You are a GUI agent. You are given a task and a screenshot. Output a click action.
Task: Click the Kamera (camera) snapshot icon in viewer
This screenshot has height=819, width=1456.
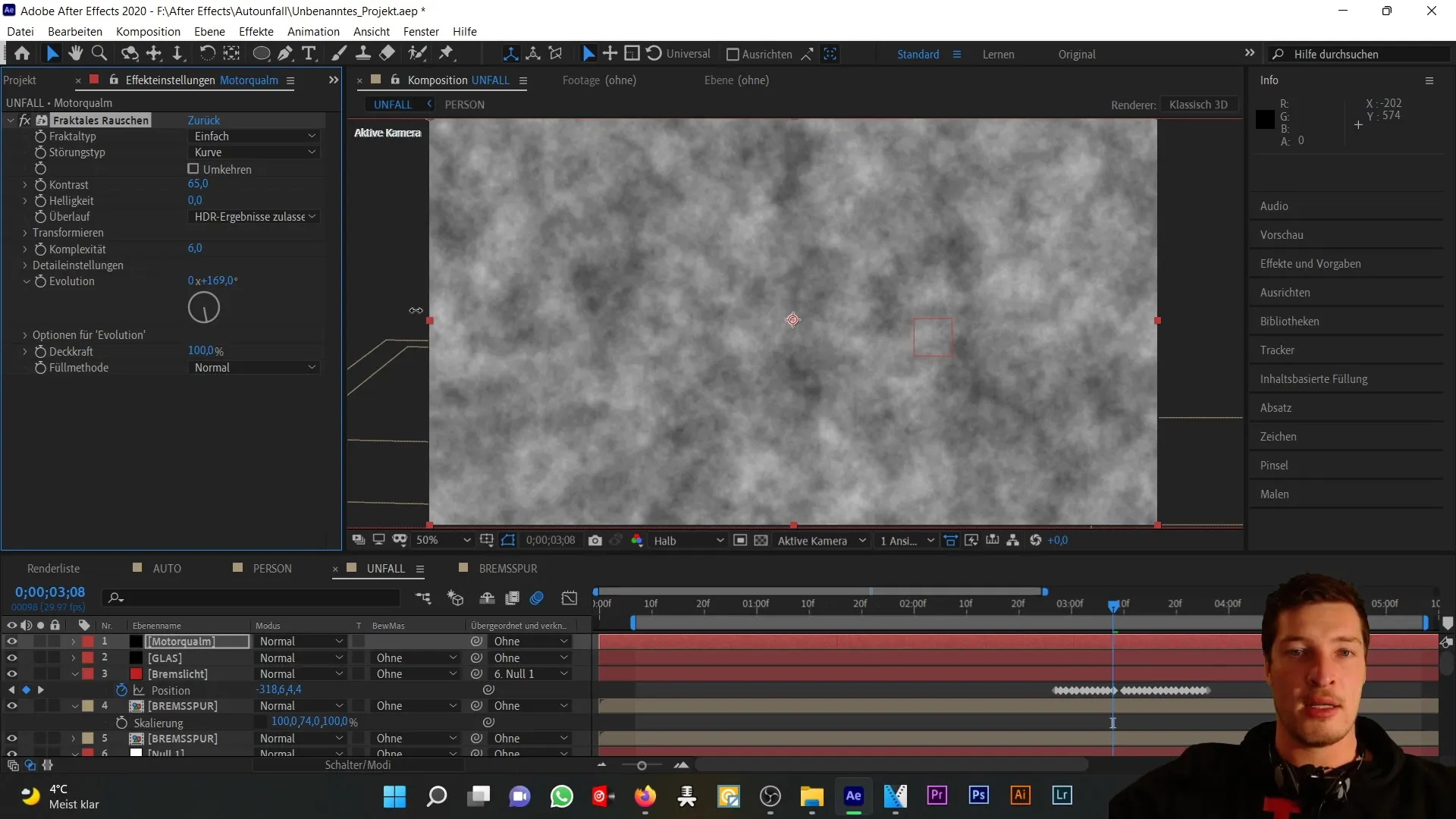(x=597, y=540)
